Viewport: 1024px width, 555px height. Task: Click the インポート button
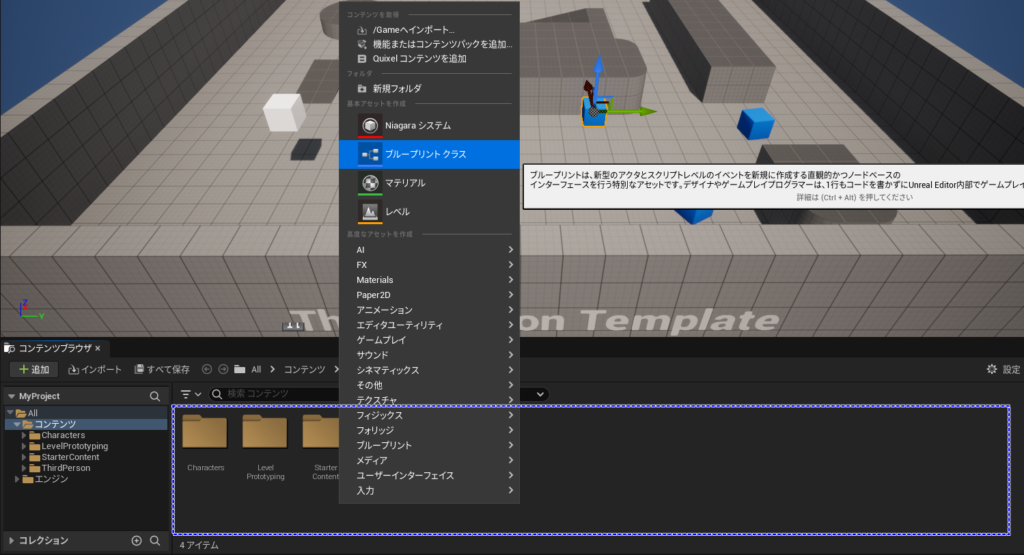[x=95, y=370]
